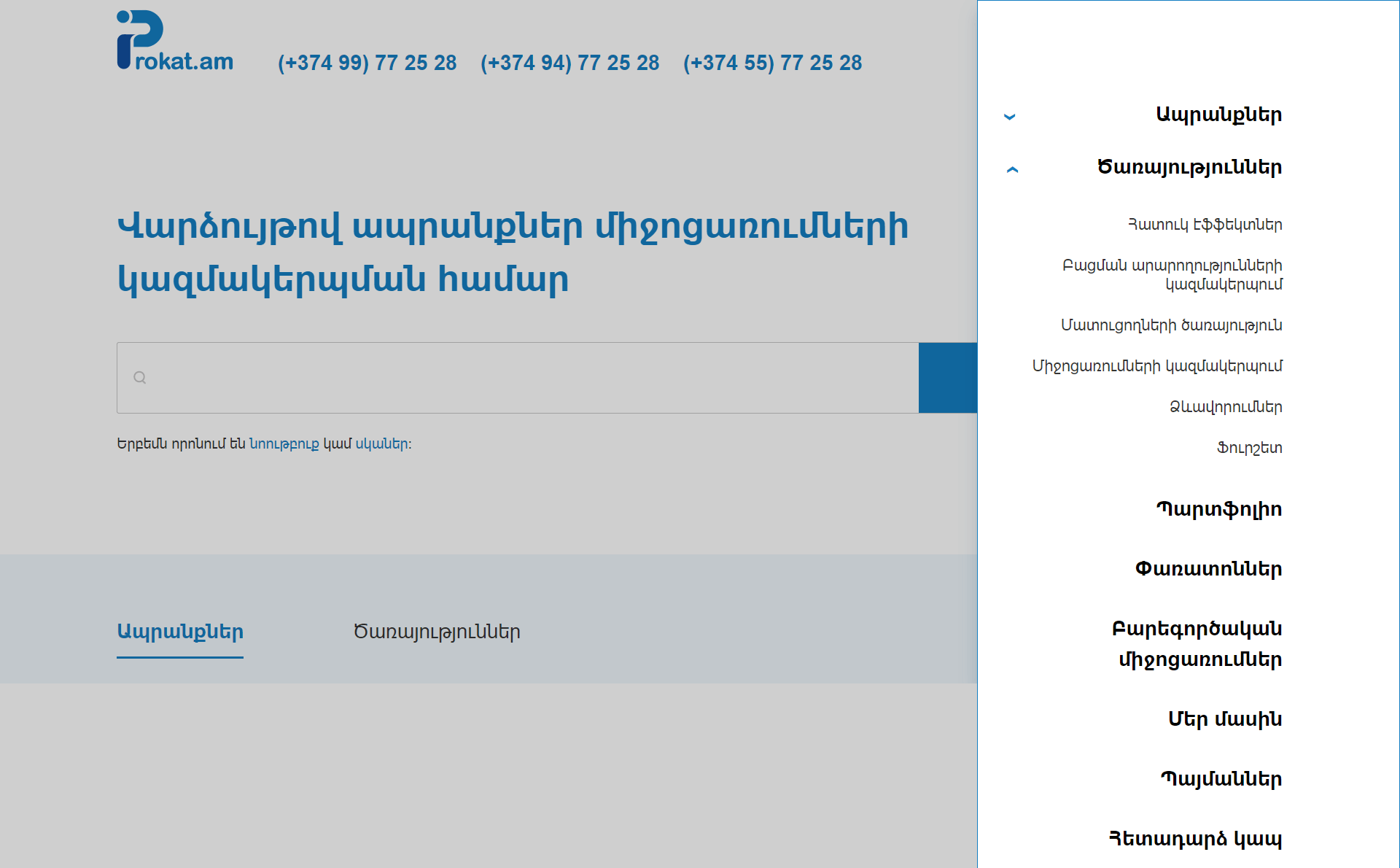Image resolution: width=1400 pixels, height=868 pixels.
Task: Click the blue search submit button
Action: [947, 378]
